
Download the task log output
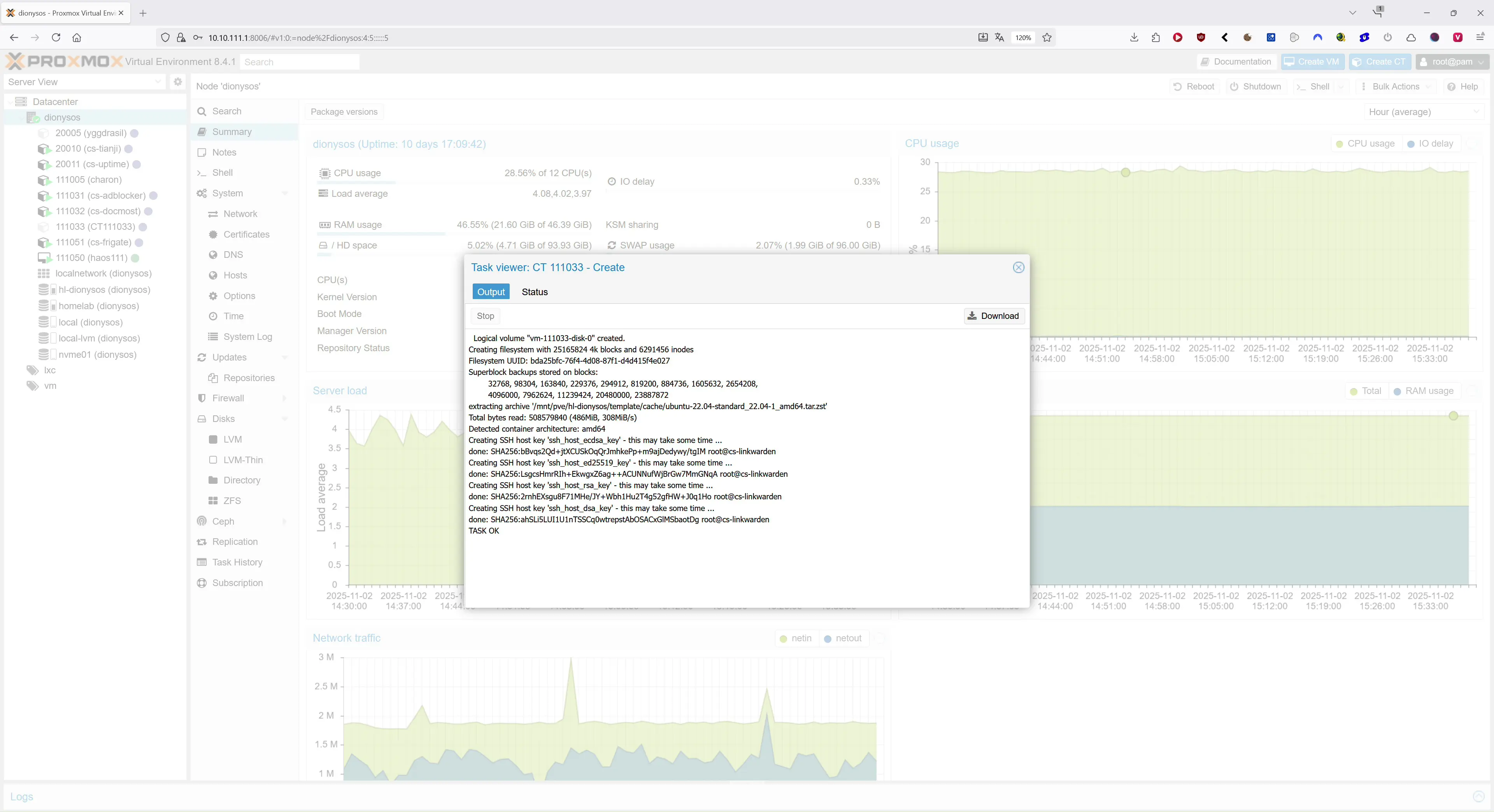pyautogui.click(x=994, y=316)
